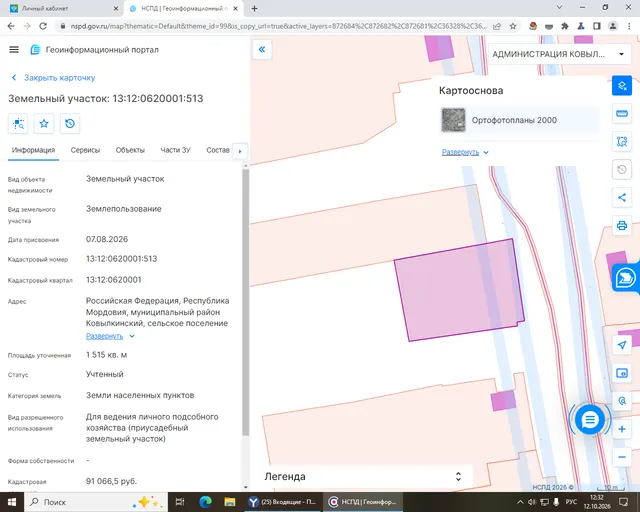The height and width of the screenshot is (512, 640).
Task: Switch to the Объекты tab
Action: click(130, 150)
